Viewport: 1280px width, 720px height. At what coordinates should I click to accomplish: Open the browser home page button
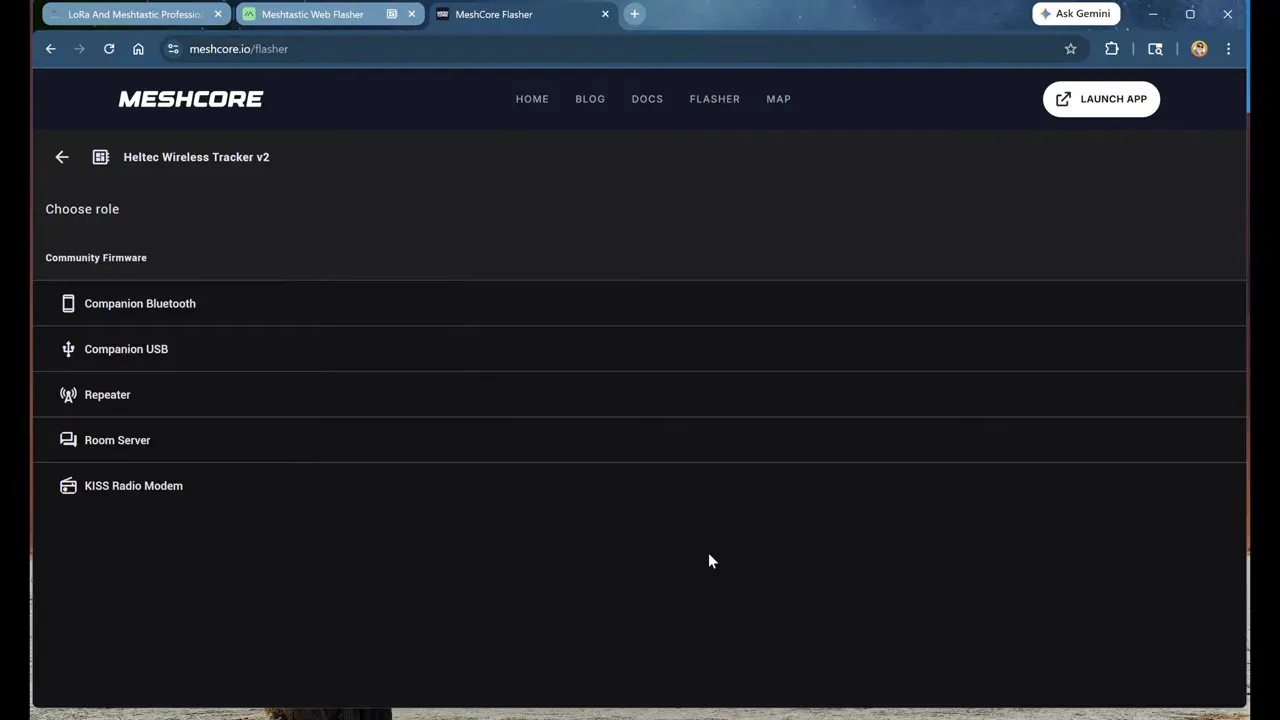[138, 49]
